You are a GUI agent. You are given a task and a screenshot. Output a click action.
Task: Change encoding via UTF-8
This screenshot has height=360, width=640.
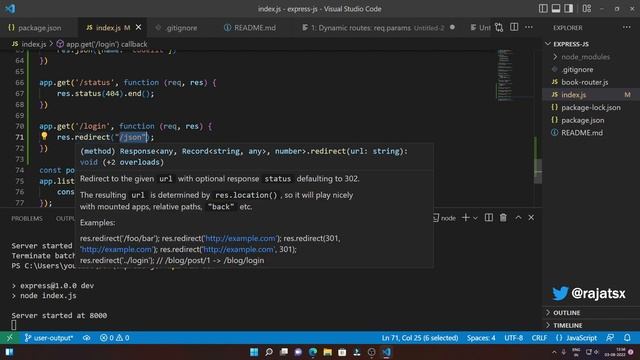[x=513, y=338]
